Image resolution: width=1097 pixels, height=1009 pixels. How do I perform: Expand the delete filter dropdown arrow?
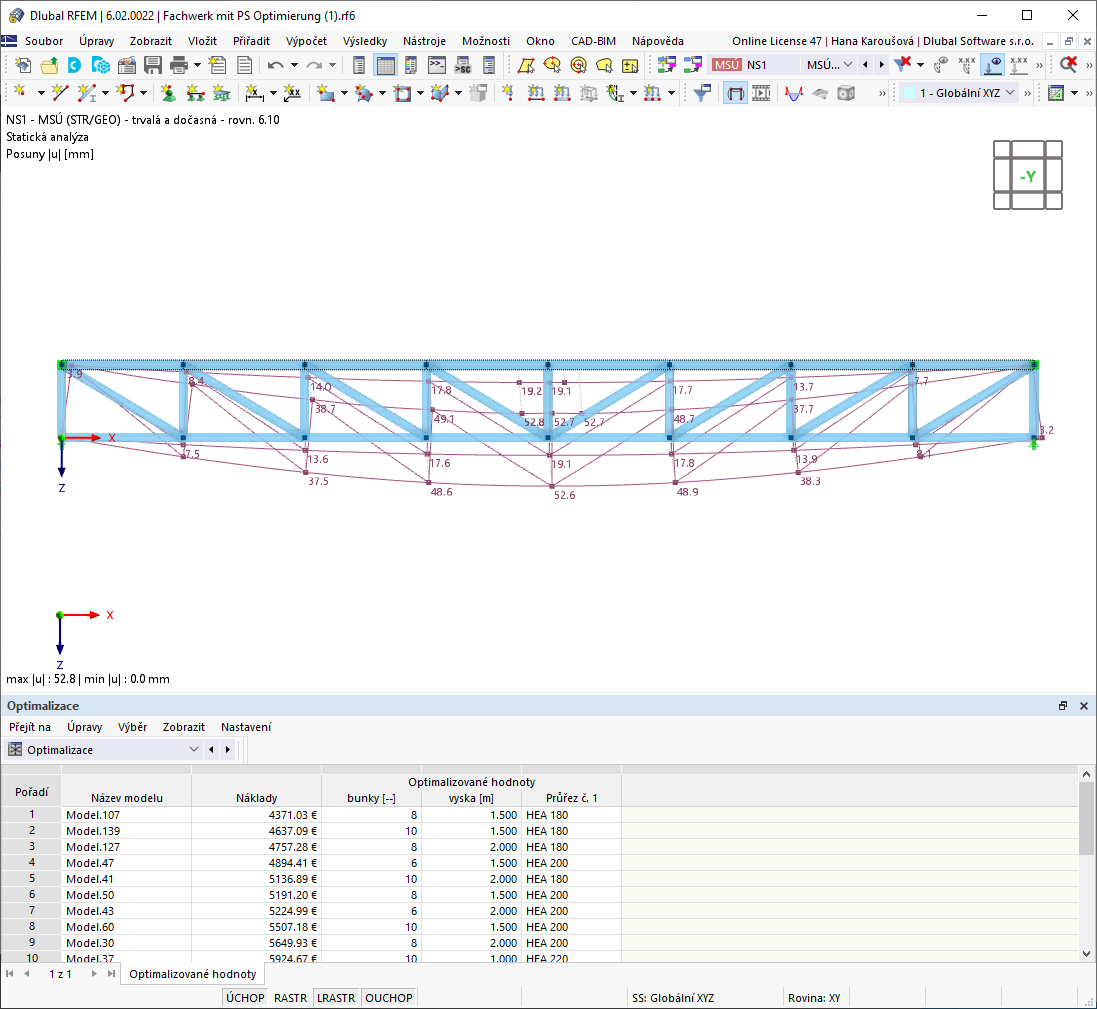tap(920, 65)
